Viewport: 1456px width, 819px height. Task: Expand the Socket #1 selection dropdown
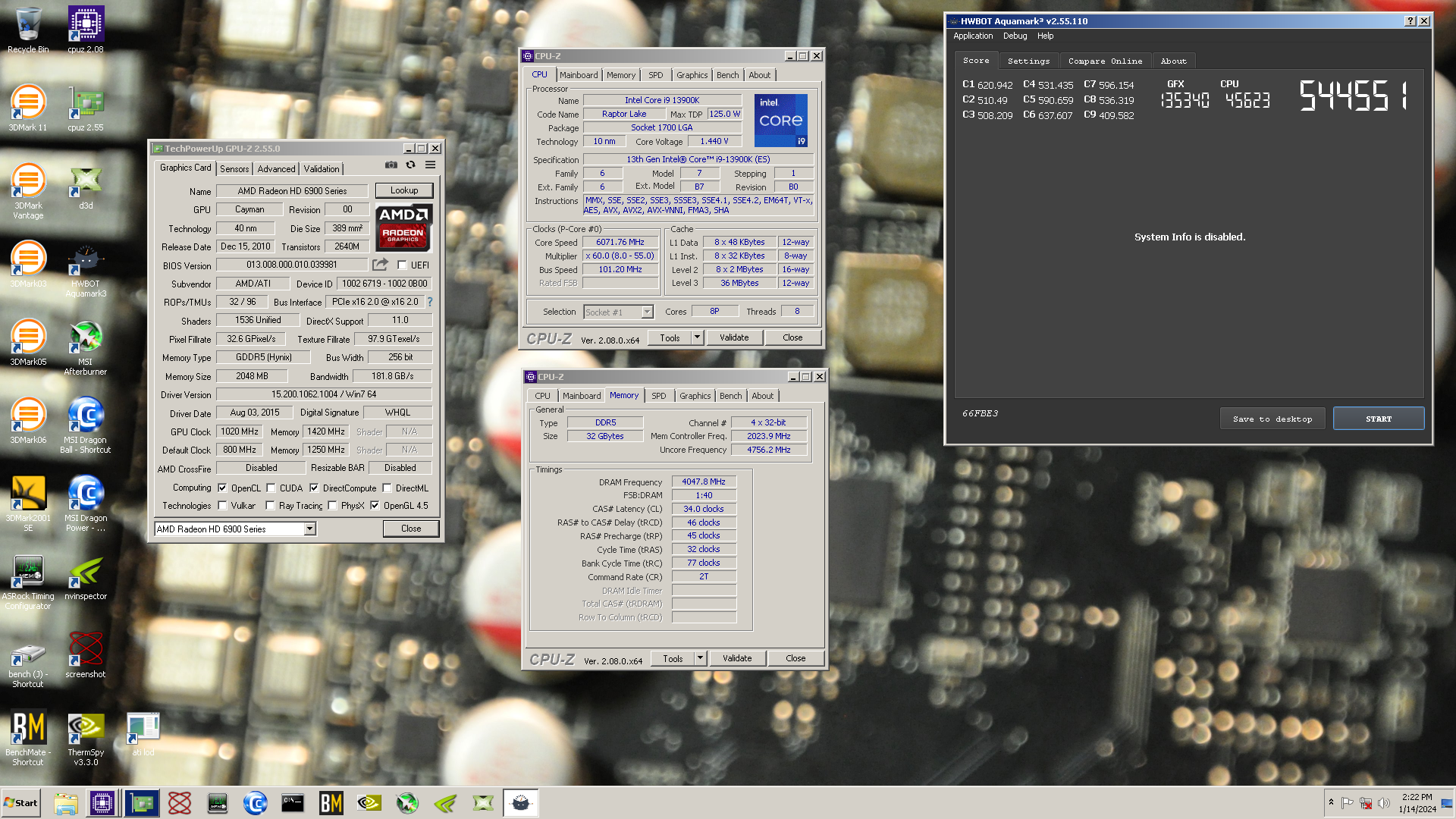647,312
